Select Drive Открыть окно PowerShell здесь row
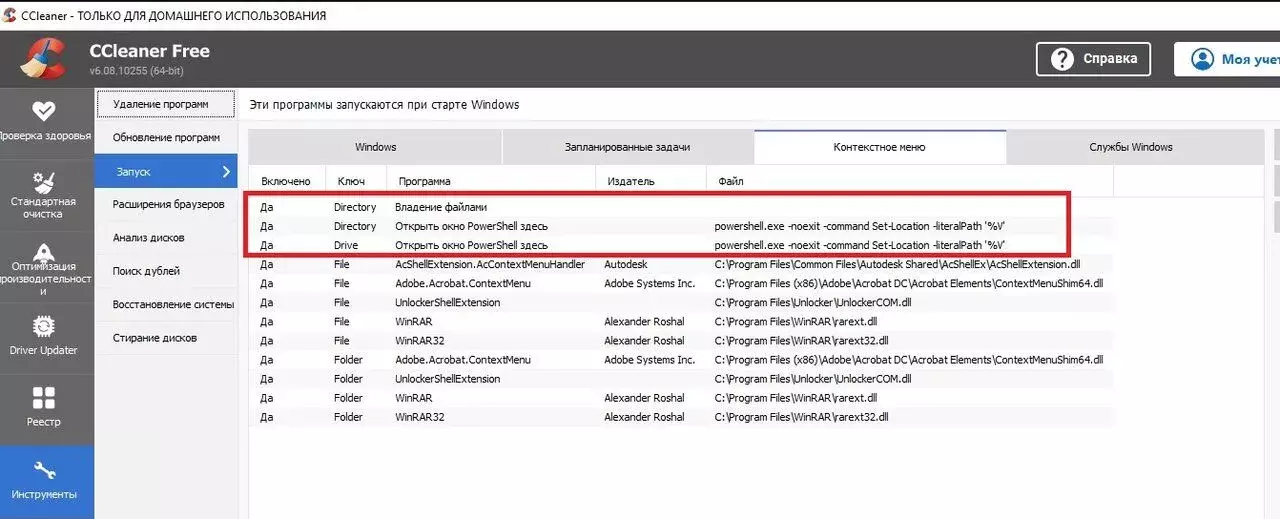Screen dimensions: 1280x519 pyautogui.click(x=681, y=245)
